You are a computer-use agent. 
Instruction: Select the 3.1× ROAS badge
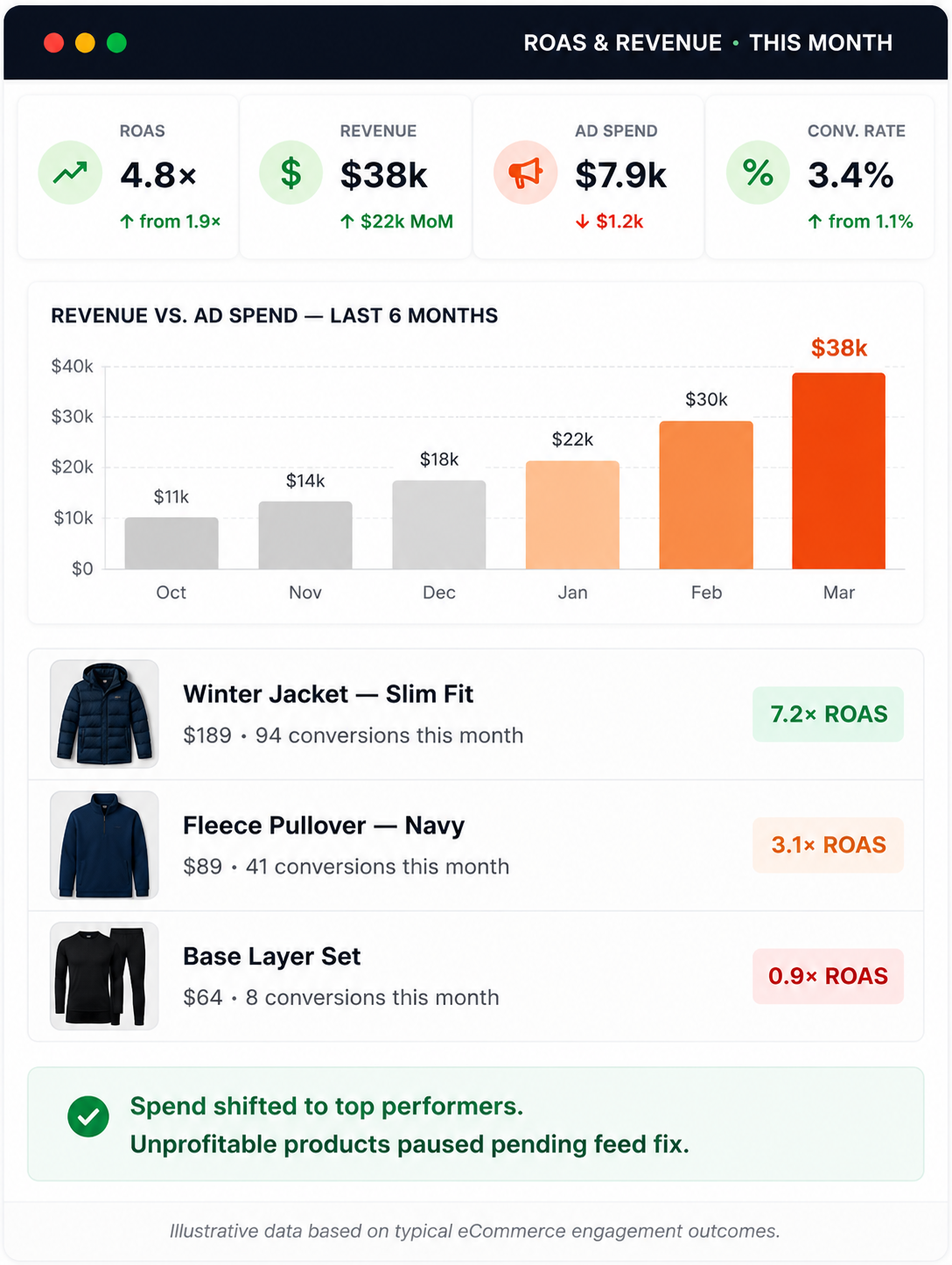click(828, 845)
